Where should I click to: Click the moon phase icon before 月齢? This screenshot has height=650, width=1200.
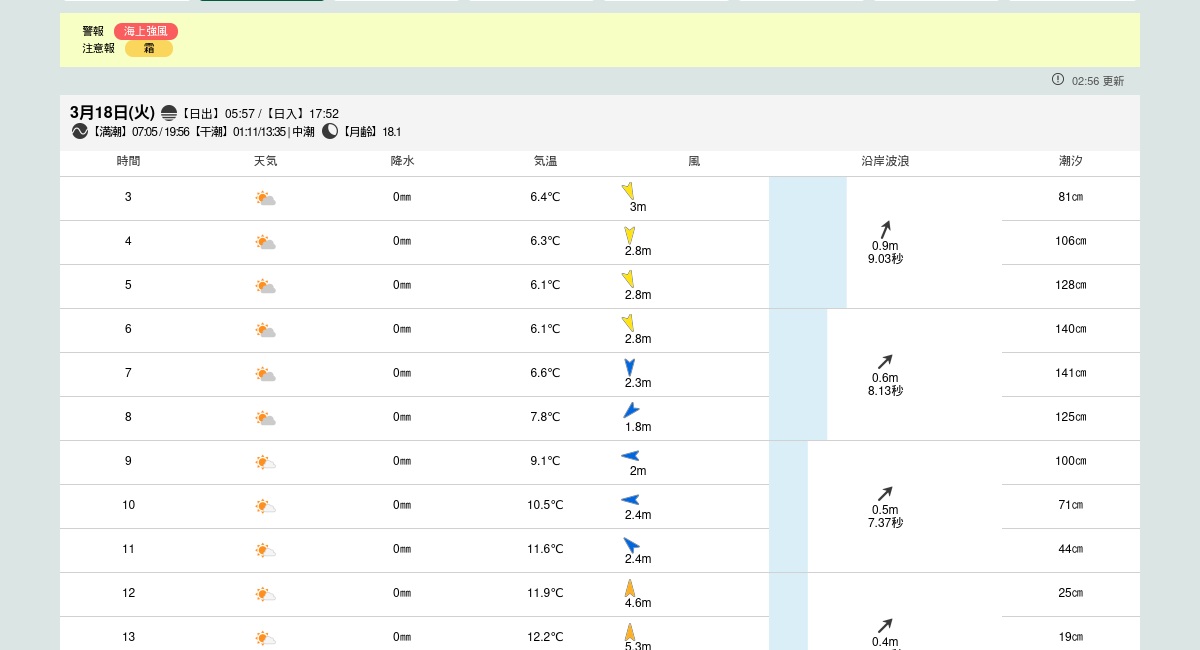point(330,131)
